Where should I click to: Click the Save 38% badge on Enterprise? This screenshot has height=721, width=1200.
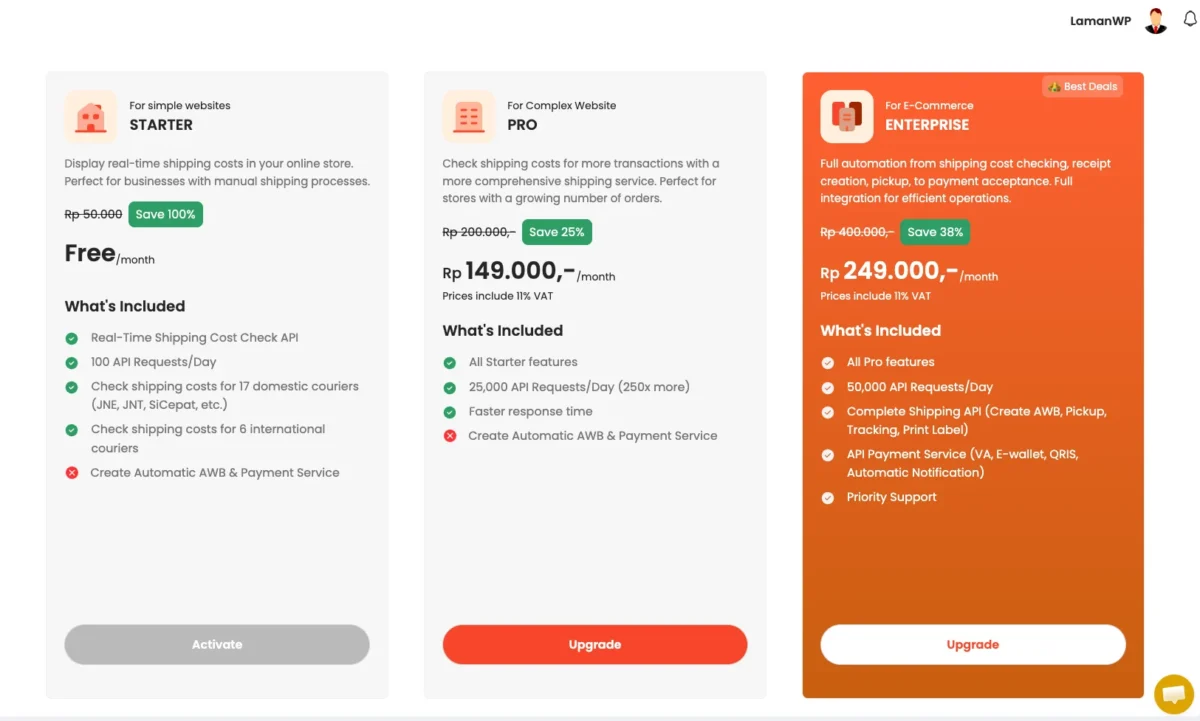point(935,231)
